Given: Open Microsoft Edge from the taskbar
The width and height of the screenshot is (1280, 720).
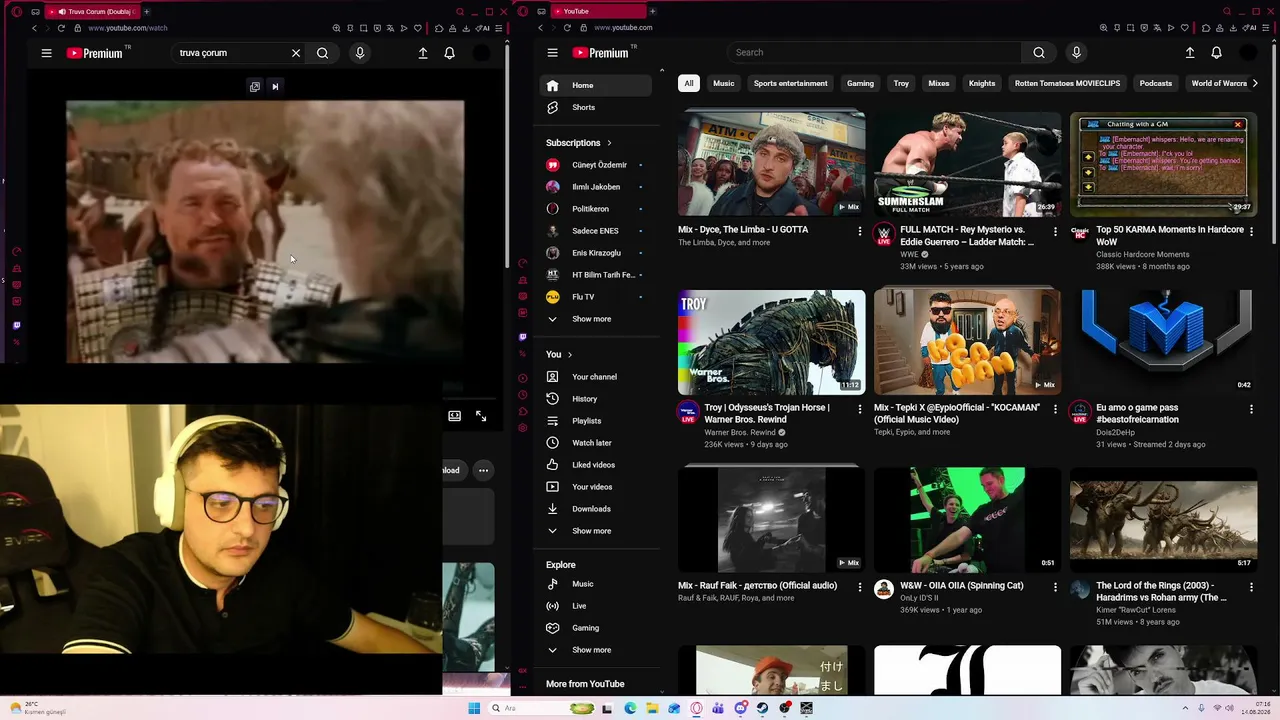Looking at the screenshot, I should tap(630, 708).
